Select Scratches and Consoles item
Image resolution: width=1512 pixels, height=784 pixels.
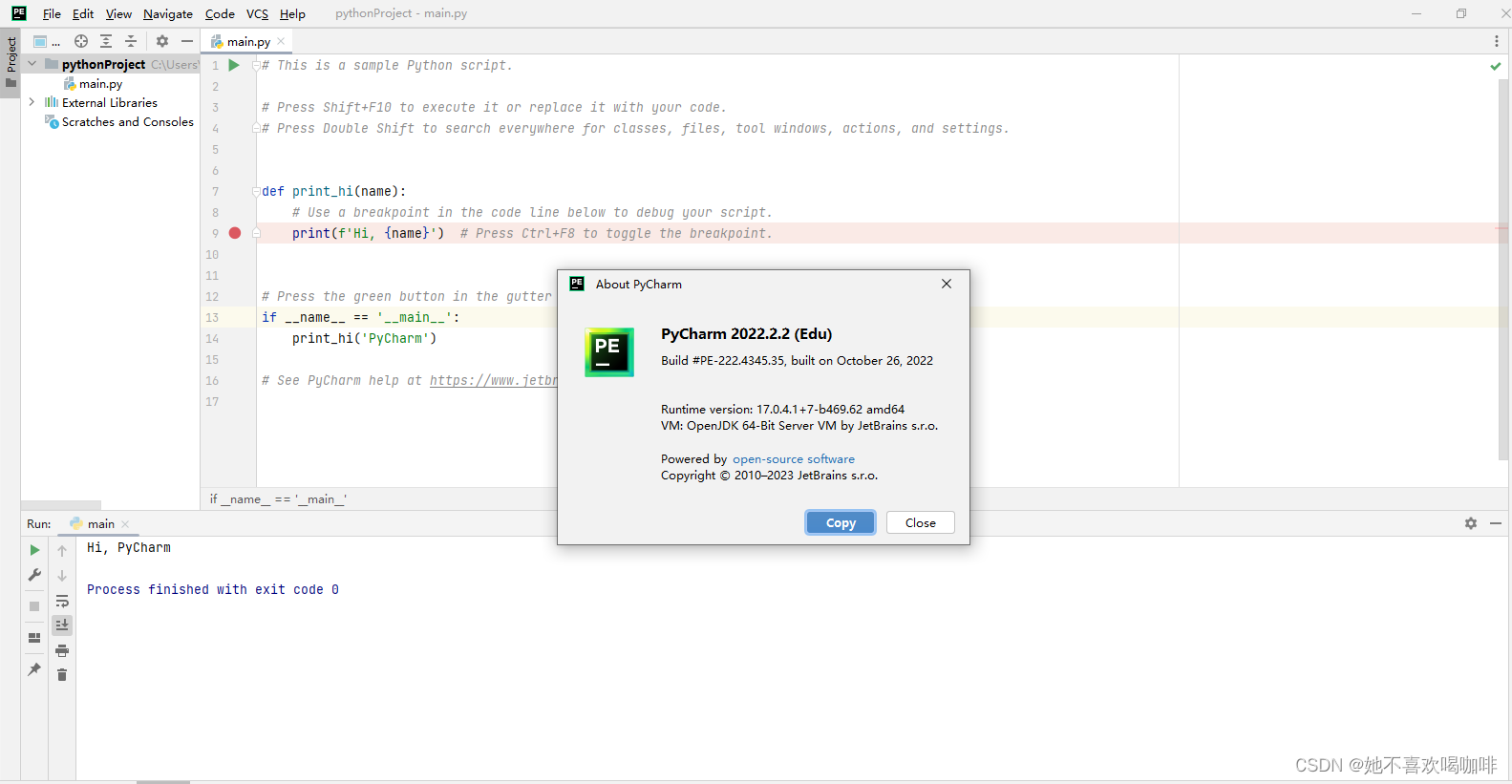pos(119,122)
